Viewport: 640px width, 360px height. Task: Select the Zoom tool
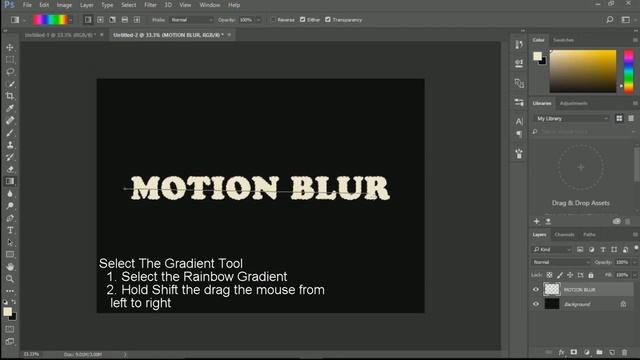[10, 279]
